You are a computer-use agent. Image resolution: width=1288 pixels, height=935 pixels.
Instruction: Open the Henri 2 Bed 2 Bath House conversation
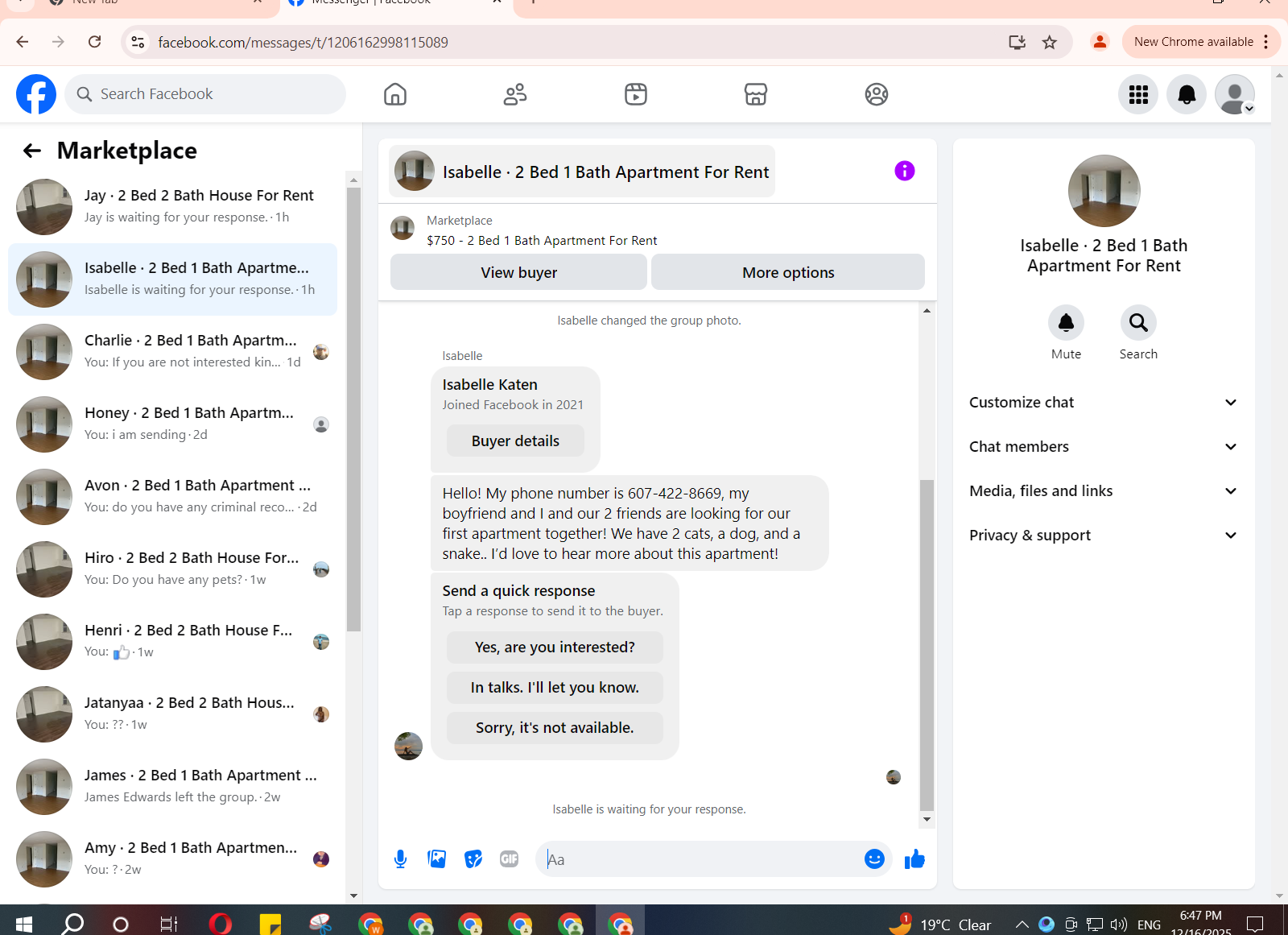[173, 641]
